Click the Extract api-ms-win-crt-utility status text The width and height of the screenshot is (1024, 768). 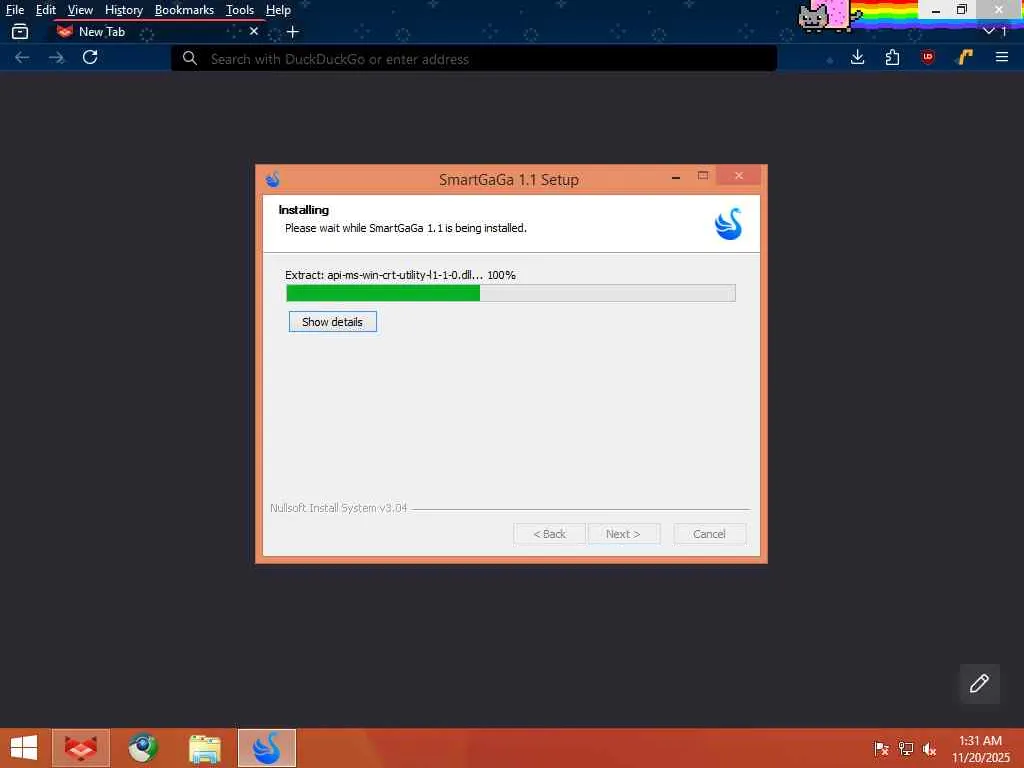(x=400, y=275)
